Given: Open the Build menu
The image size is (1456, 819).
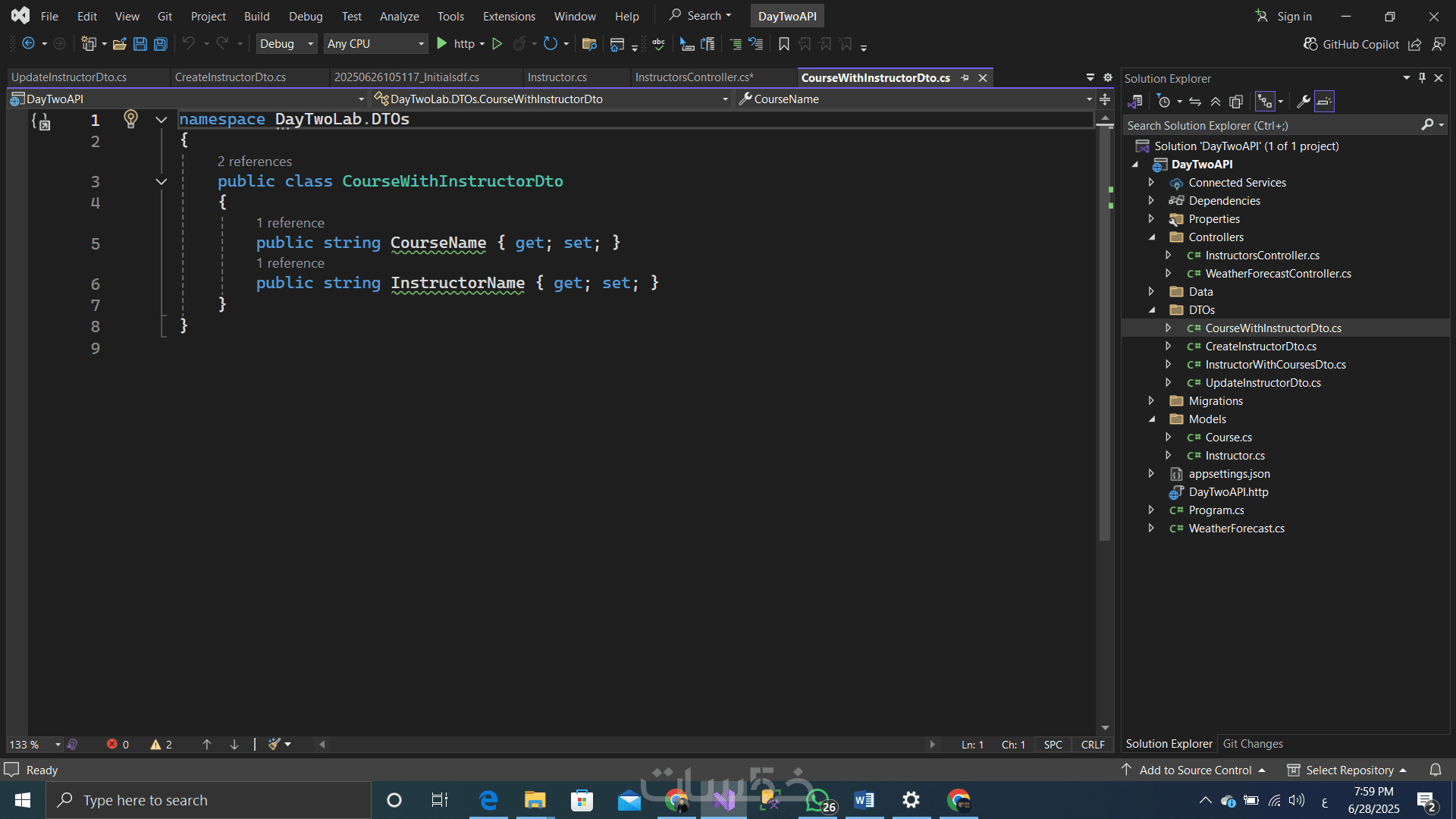Looking at the screenshot, I should tap(256, 16).
